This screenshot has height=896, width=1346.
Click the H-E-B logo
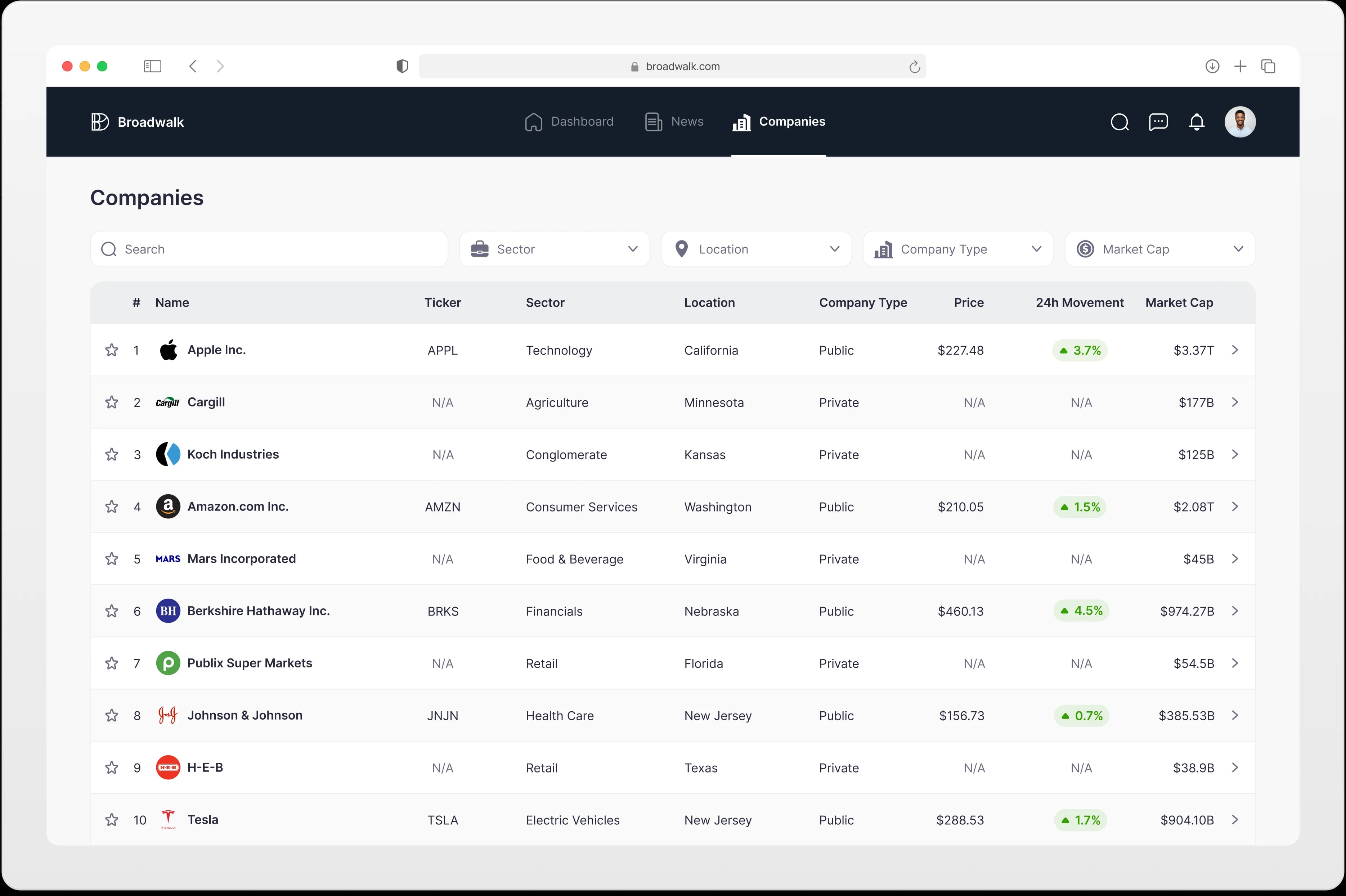[168, 768]
